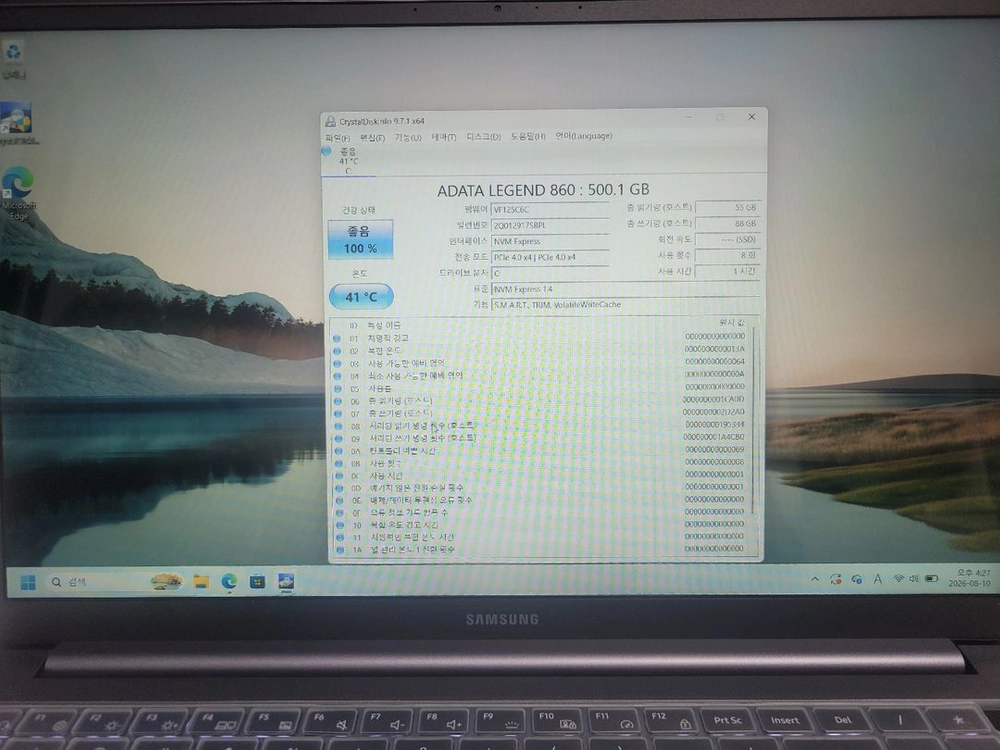The image size is (1000, 750).
Task: Open the 언어(Language) menu
Action: tap(584, 136)
